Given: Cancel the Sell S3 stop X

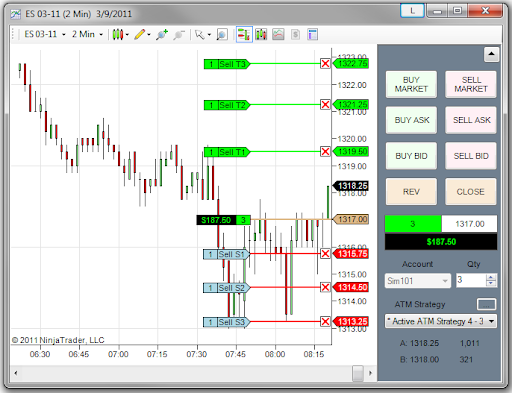Looking at the screenshot, I should click(x=325, y=322).
